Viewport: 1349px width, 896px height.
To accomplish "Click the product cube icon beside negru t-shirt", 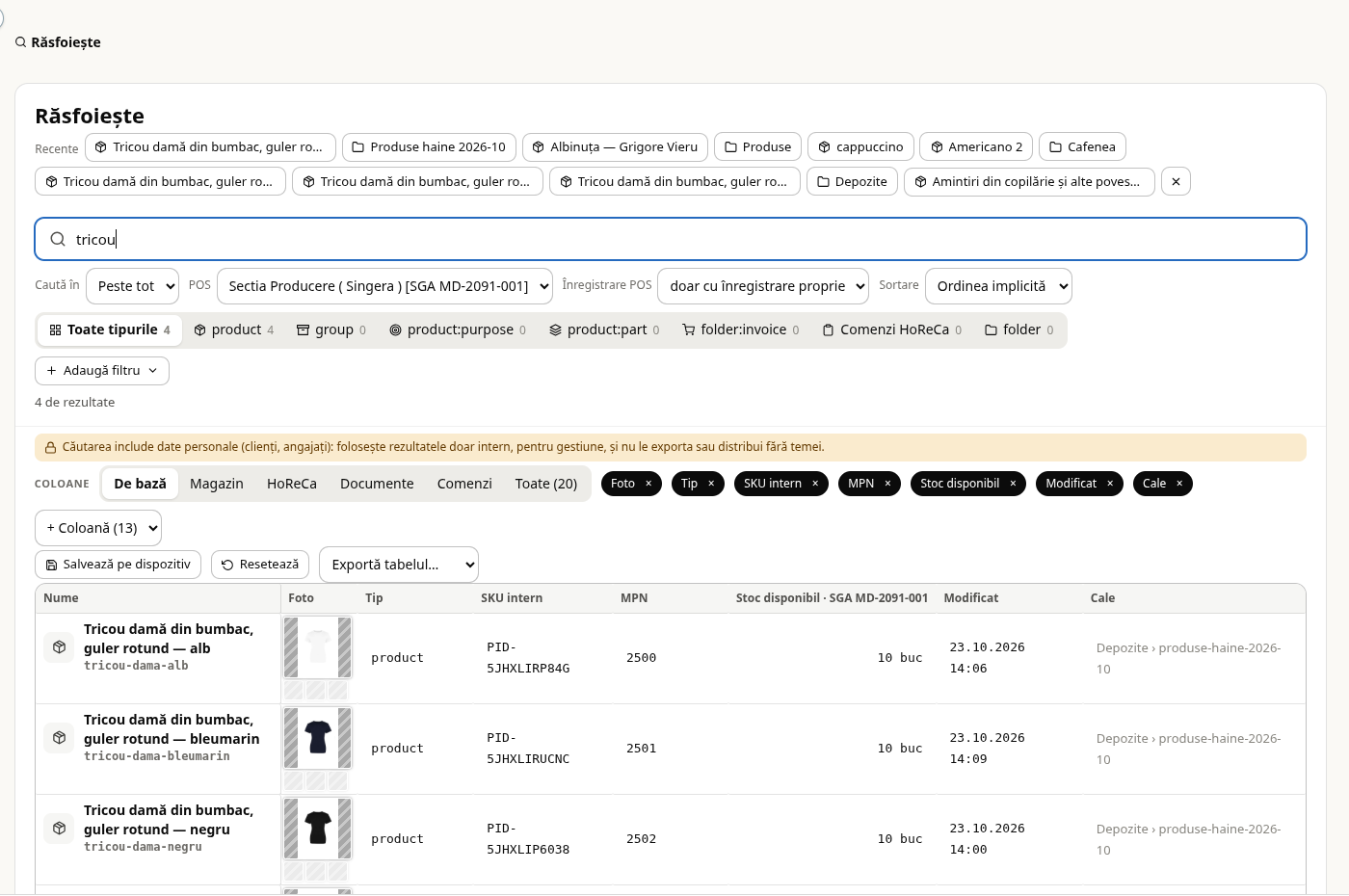I will click(59, 829).
